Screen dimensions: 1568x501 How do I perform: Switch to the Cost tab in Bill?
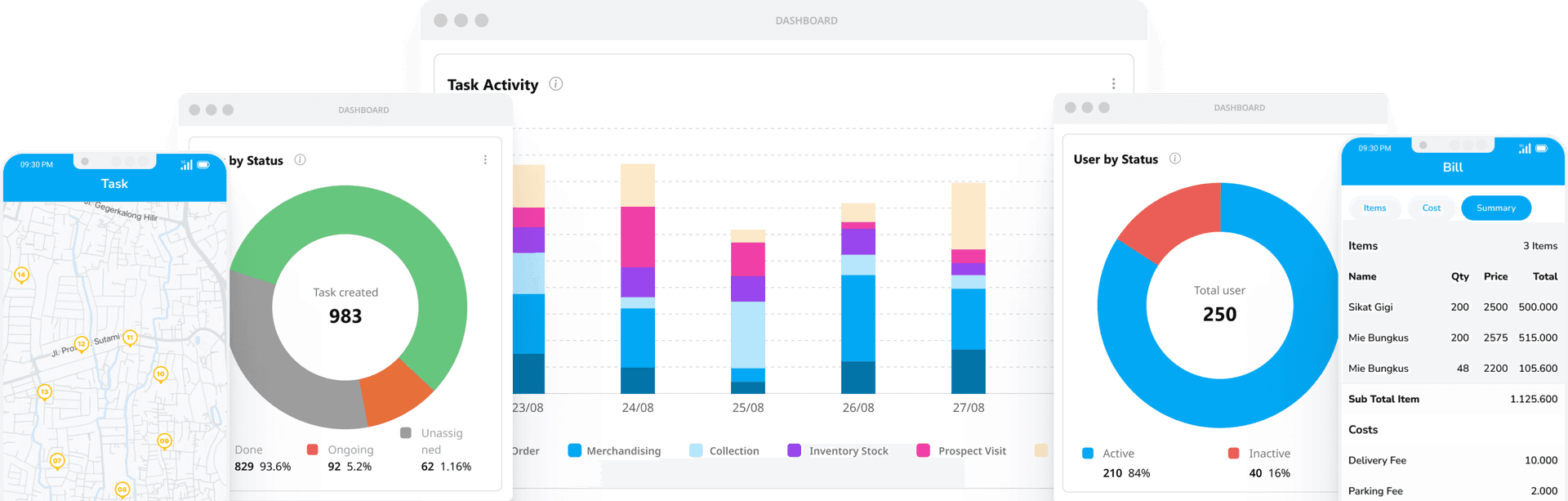point(1431,208)
